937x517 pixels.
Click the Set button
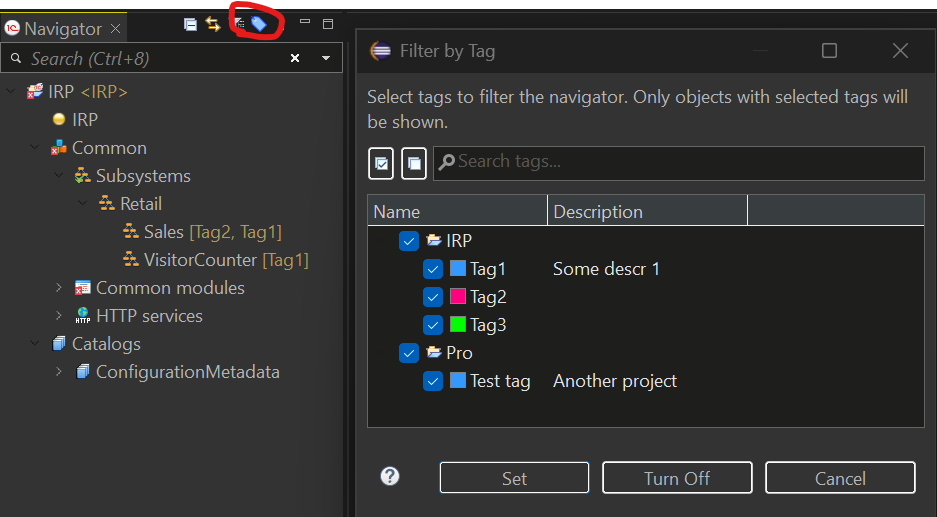click(515, 478)
